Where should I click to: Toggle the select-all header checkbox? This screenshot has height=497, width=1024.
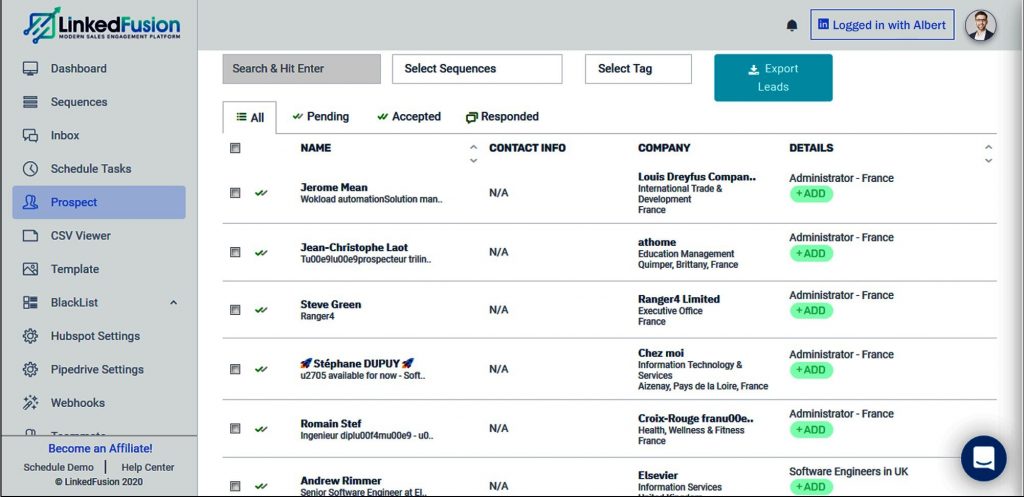tap(235, 148)
